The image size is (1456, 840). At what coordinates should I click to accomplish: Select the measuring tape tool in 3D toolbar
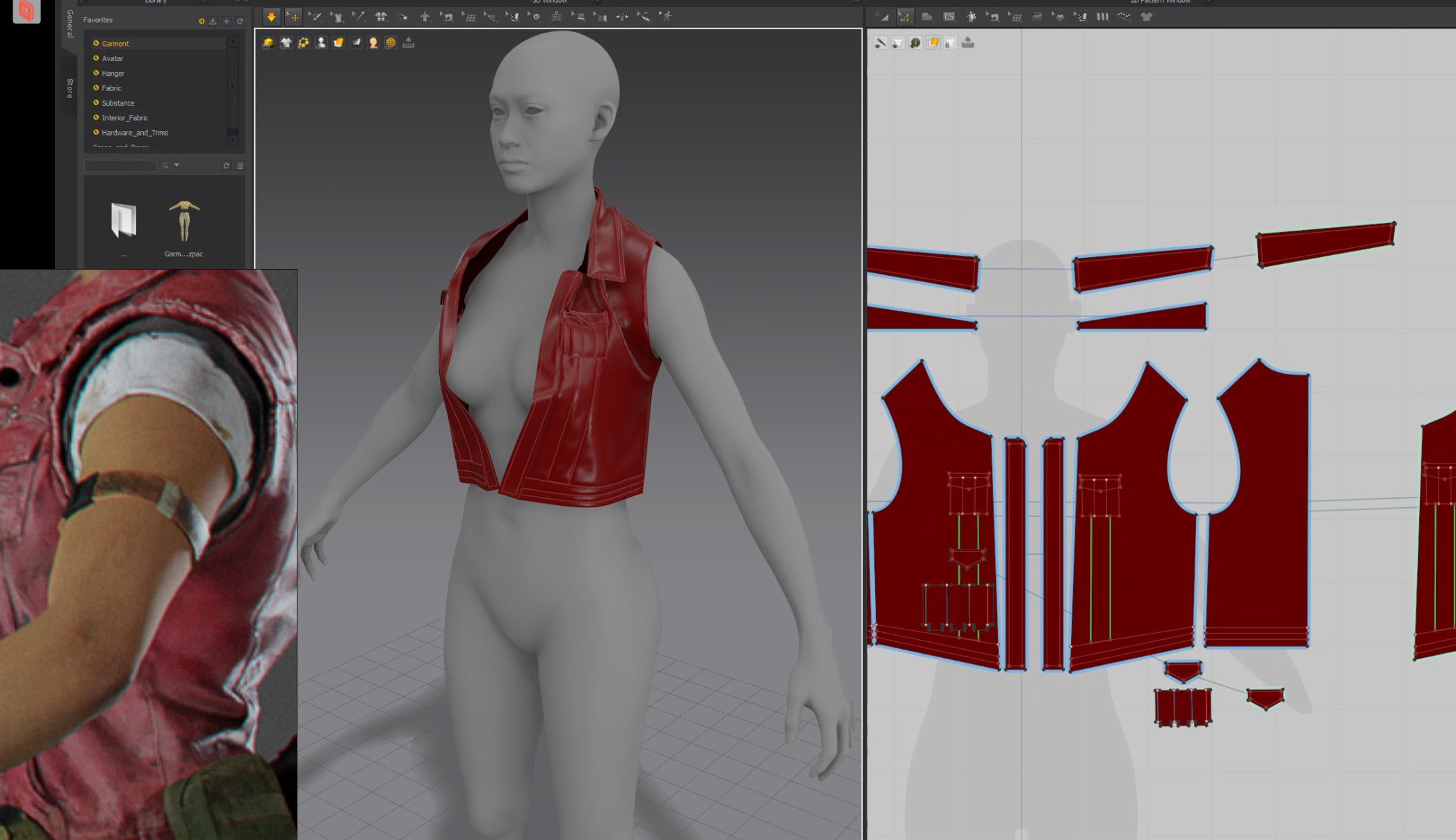click(644, 17)
